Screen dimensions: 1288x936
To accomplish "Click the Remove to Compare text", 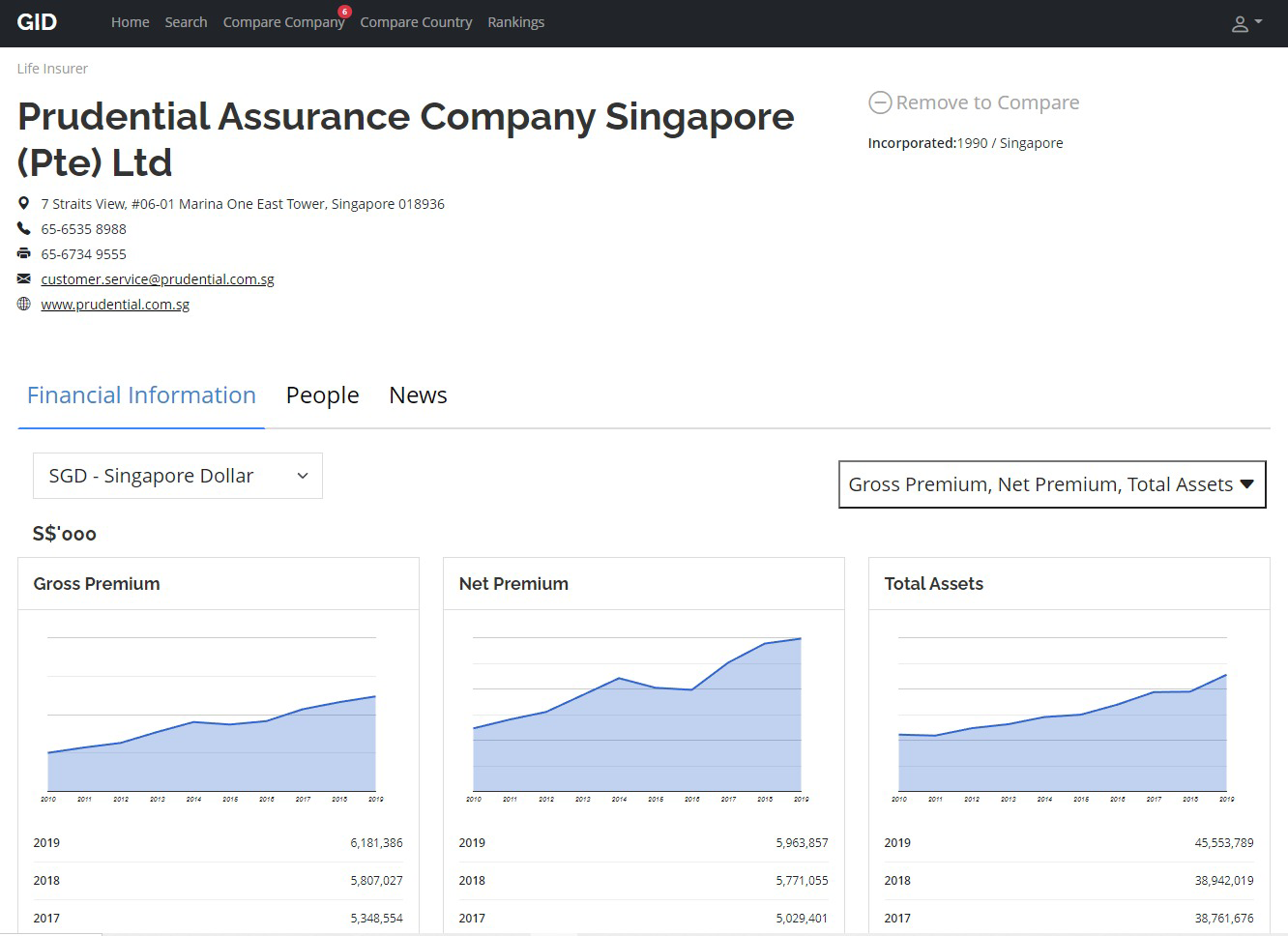I will (987, 102).
